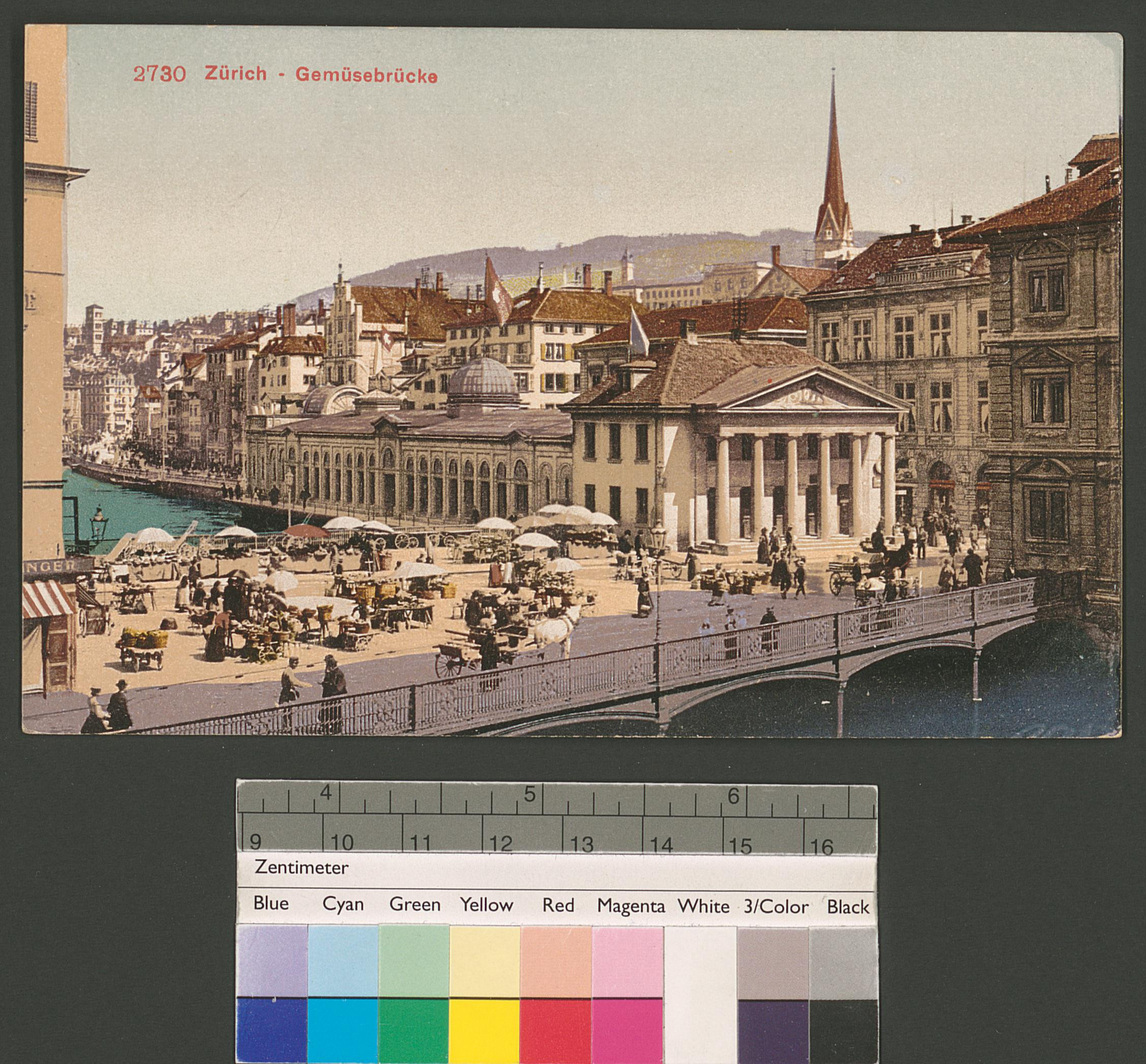Click the number 2730 on the postcard
Viewport: 1146px width, 1064px height.
pyautogui.click(x=160, y=75)
